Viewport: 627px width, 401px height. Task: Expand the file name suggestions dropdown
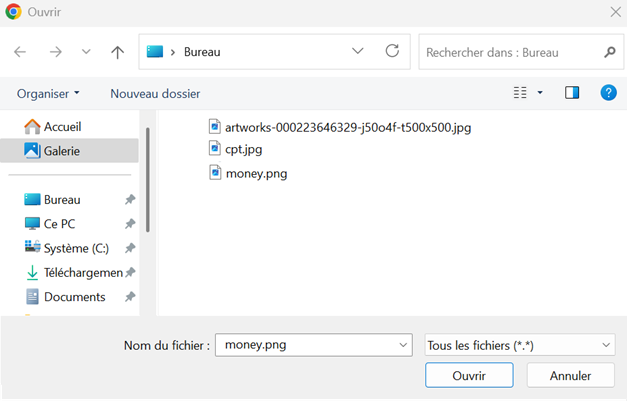tap(403, 345)
